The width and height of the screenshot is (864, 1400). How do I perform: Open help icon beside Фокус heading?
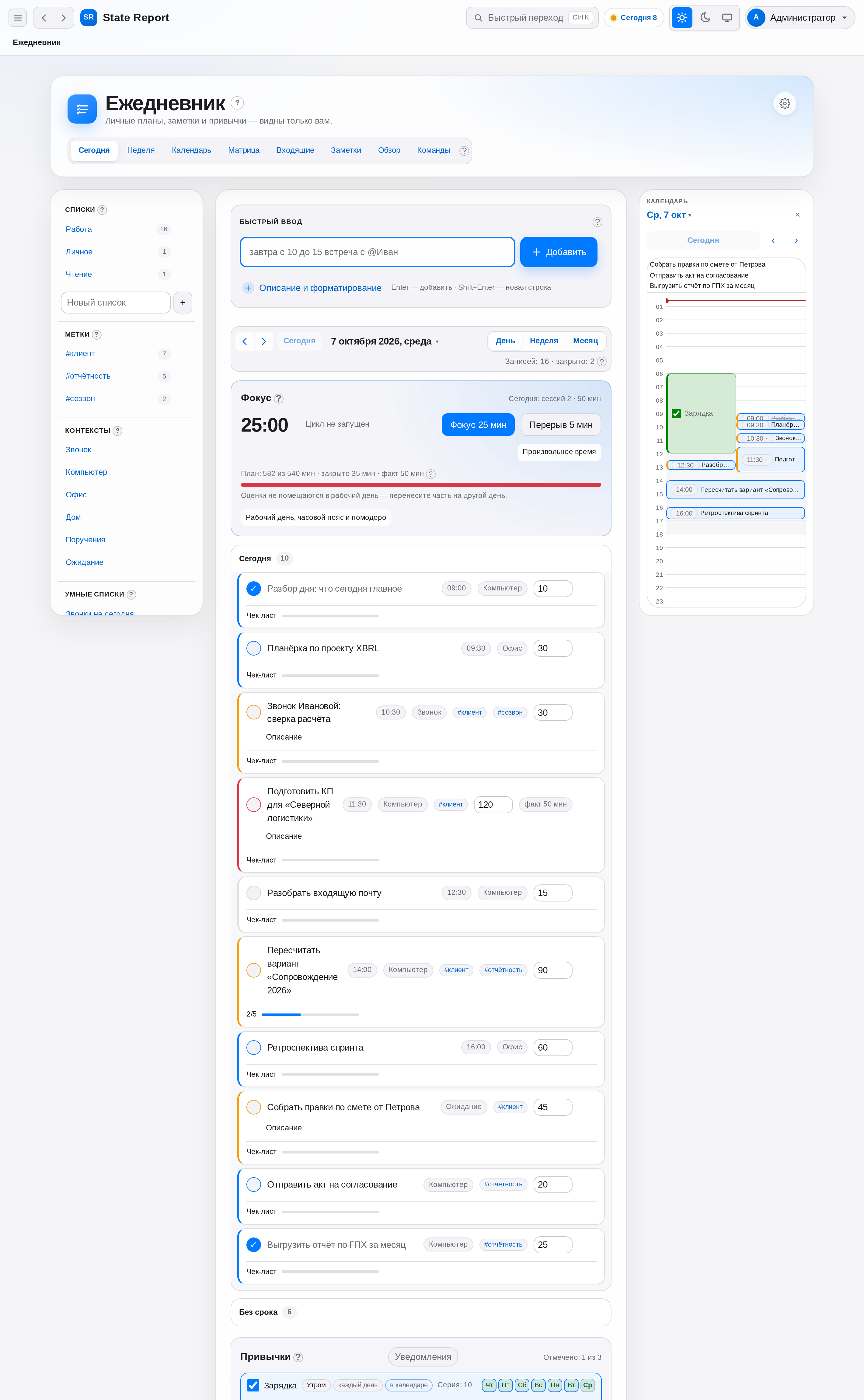tap(279, 398)
